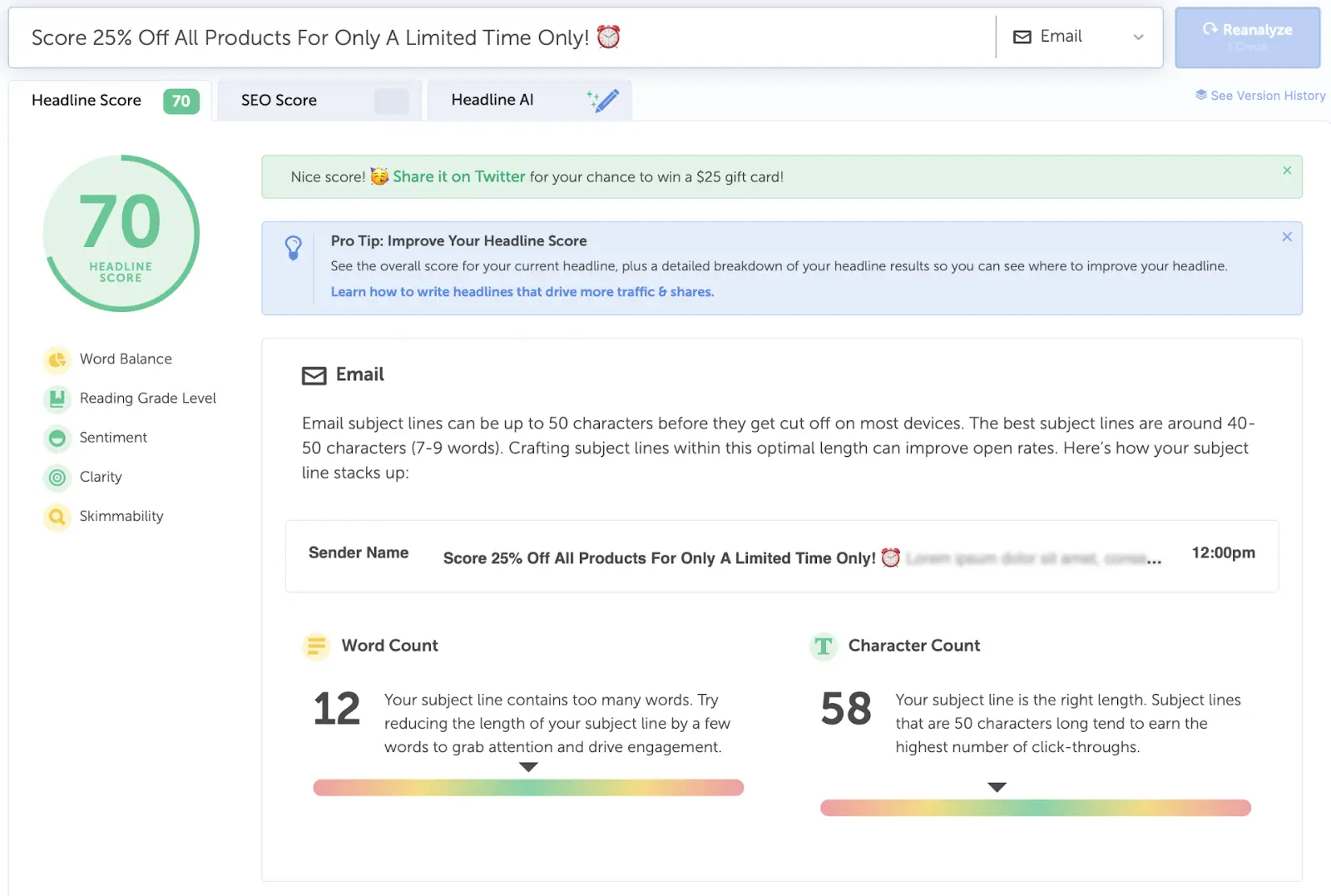
Task: Open Skimmability via its magnifier icon
Action: 56,517
